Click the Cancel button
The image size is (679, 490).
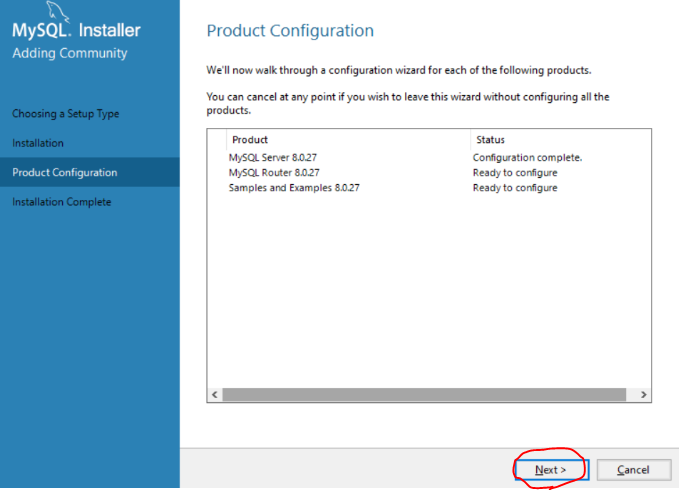point(634,470)
